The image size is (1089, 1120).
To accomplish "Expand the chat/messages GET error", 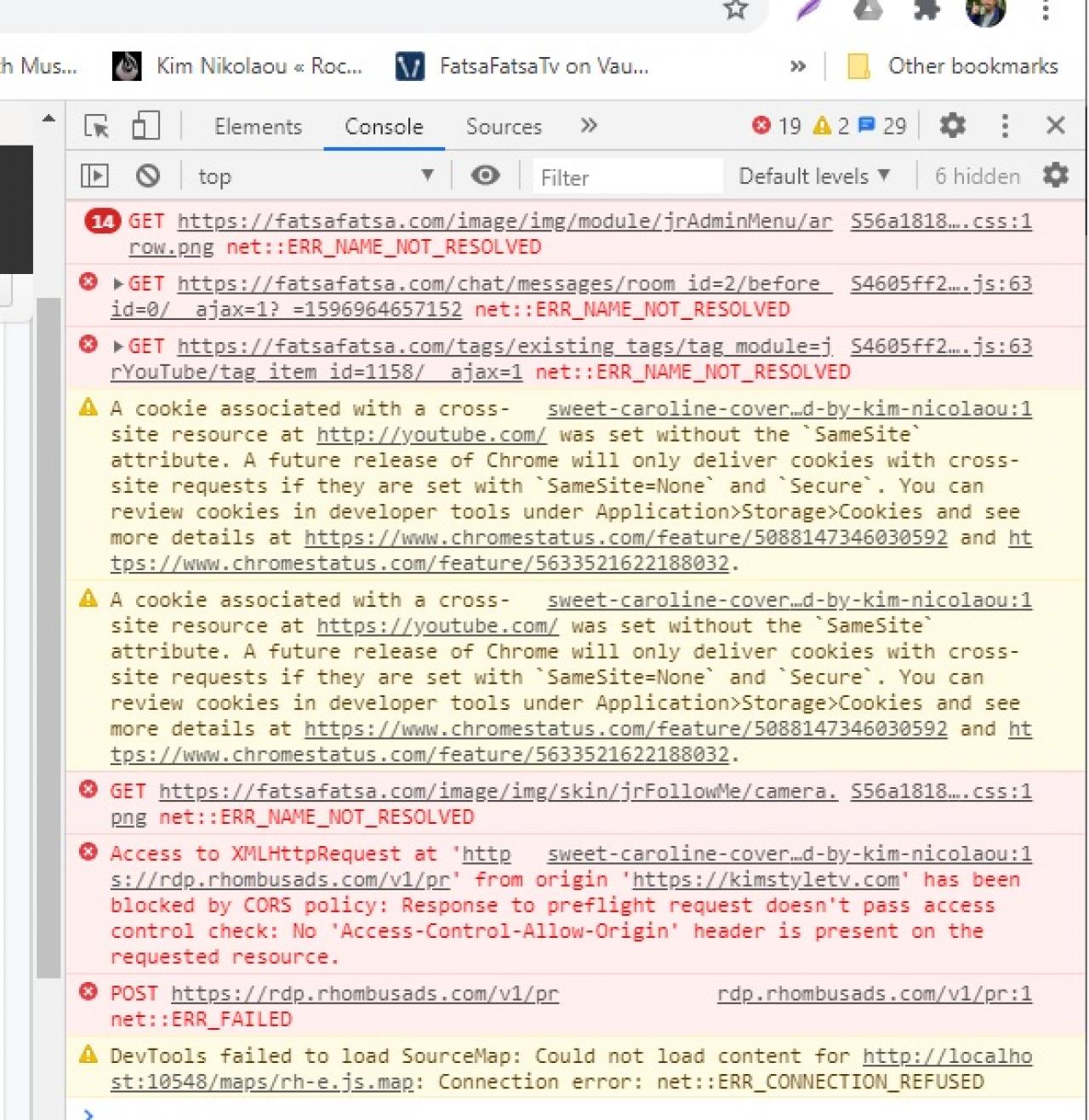I will [119, 283].
